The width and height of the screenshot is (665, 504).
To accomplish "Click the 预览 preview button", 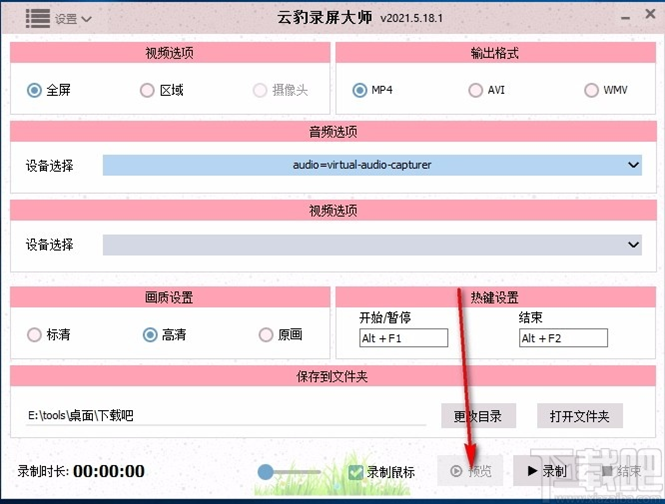I will pyautogui.click(x=470, y=471).
